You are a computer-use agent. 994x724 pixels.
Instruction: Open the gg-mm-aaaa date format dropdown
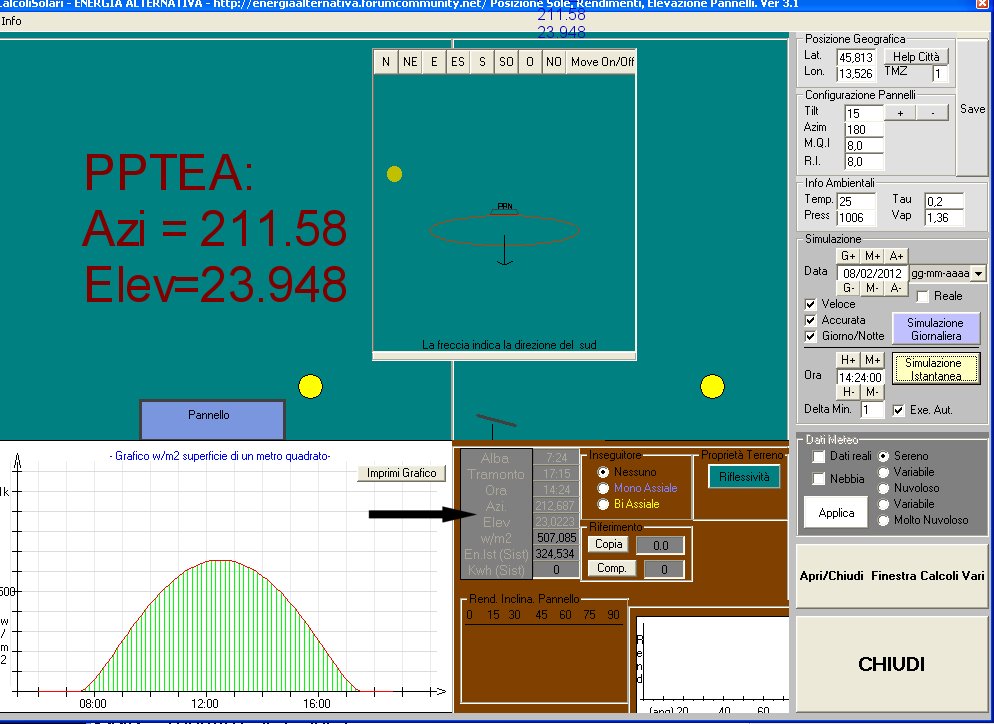[978, 274]
